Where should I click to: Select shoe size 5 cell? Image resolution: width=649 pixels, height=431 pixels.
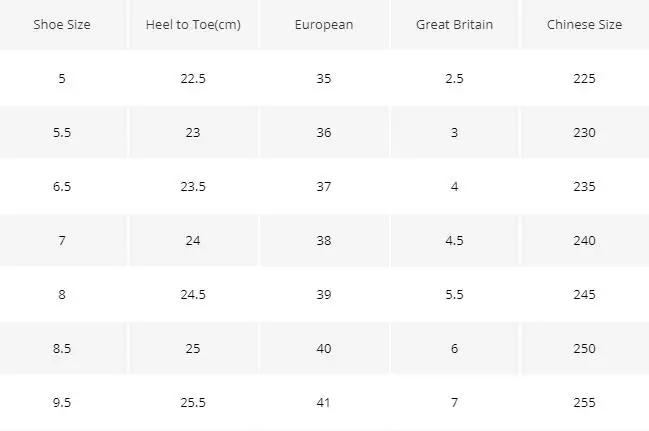point(62,78)
